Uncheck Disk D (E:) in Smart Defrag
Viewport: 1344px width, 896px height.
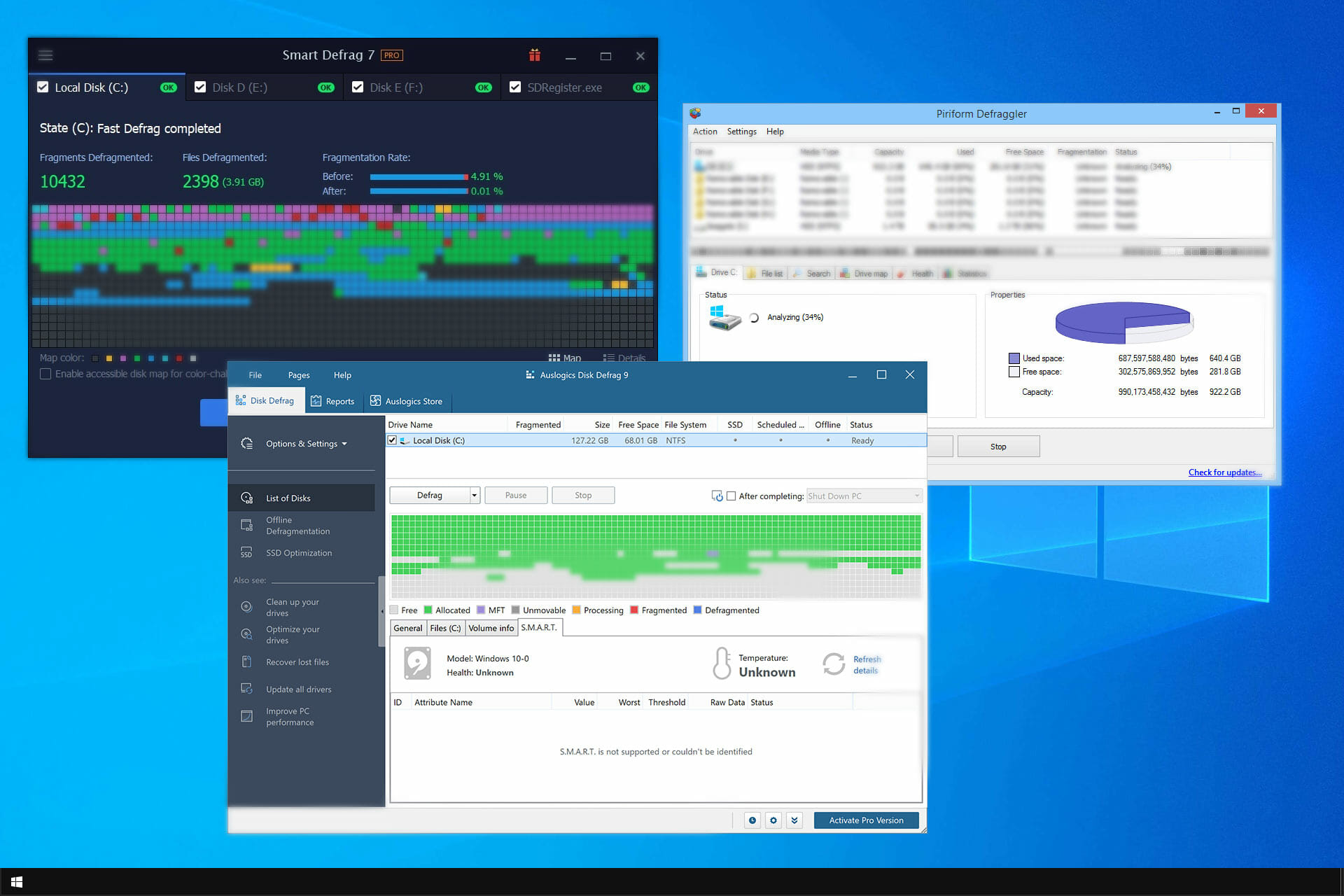pyautogui.click(x=200, y=87)
